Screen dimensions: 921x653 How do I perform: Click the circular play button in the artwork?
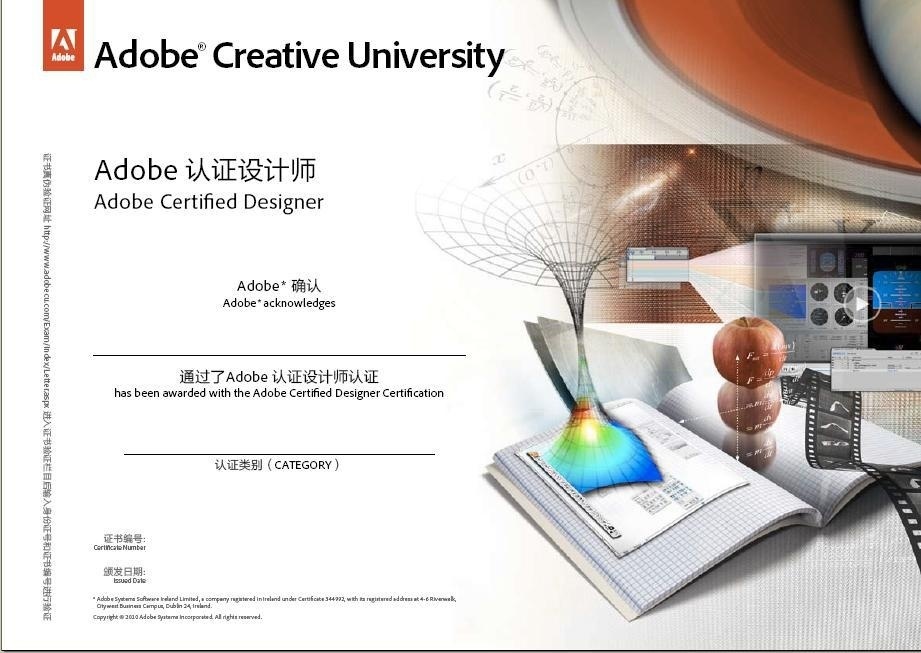coord(862,304)
